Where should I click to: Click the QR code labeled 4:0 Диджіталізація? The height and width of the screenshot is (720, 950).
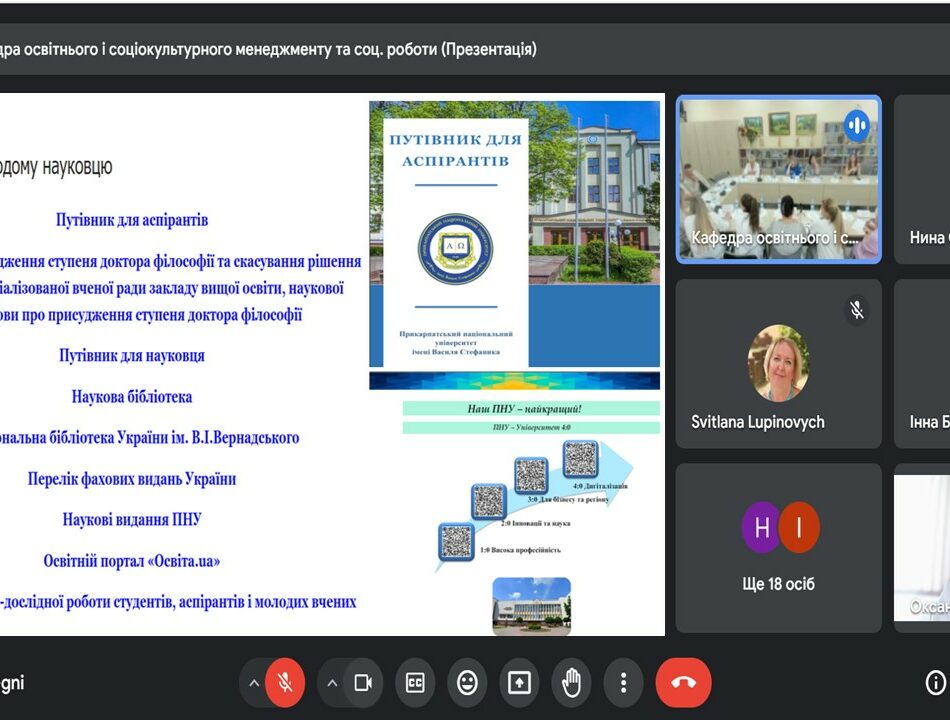pyautogui.click(x=580, y=459)
